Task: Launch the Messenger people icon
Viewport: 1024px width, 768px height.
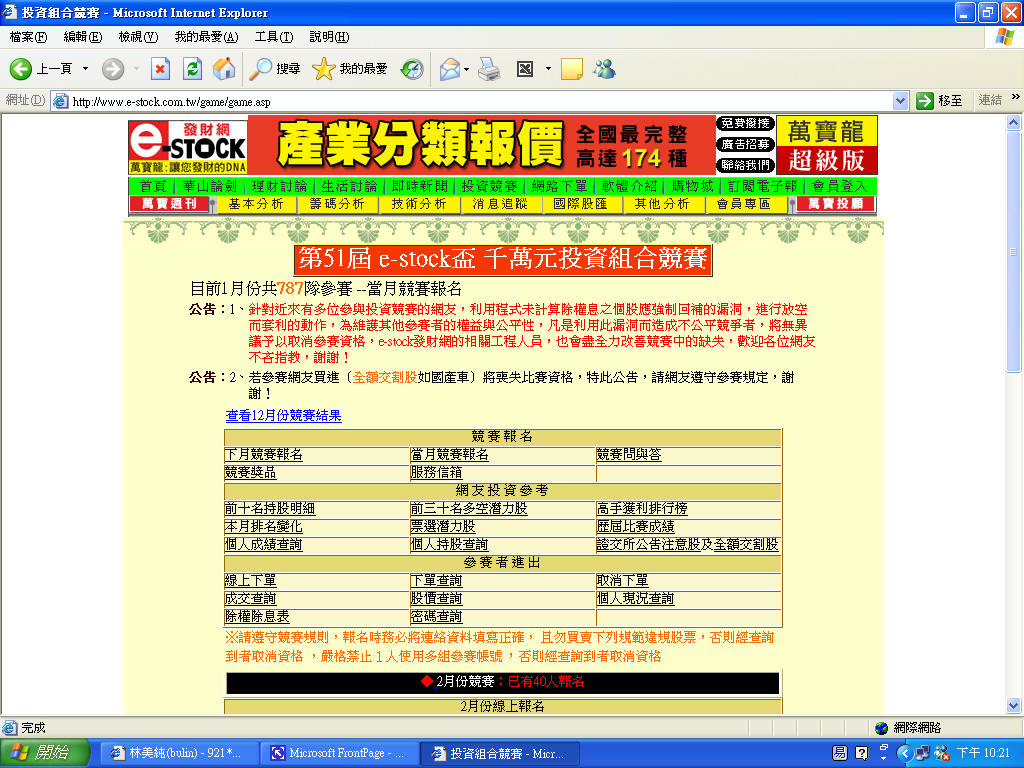Action: tap(604, 69)
